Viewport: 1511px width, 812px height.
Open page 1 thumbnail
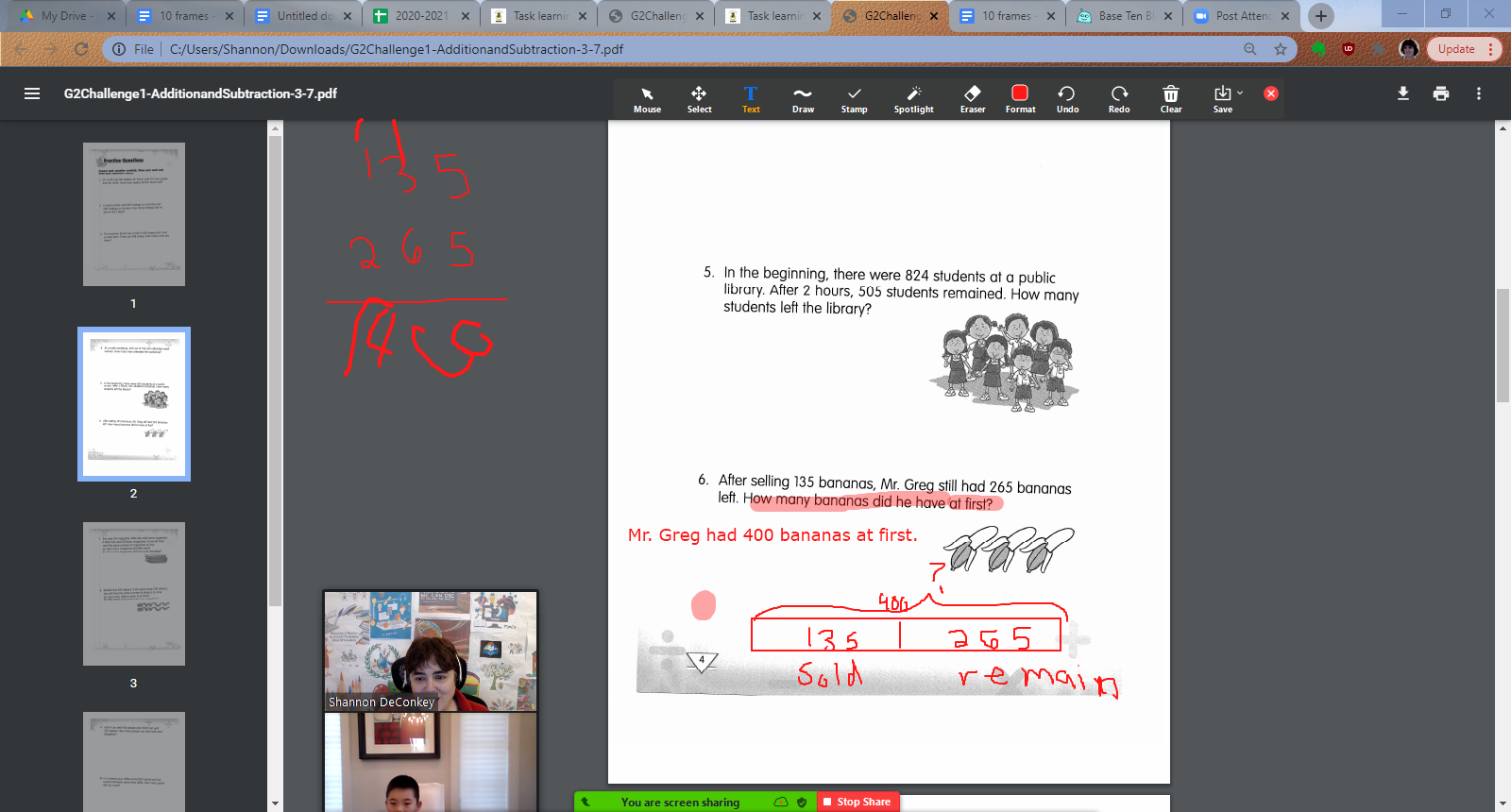(x=134, y=214)
